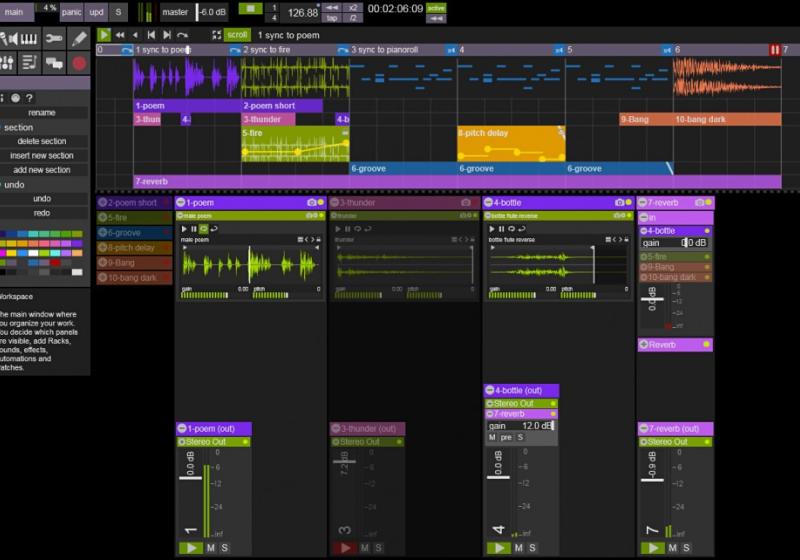The image size is (800, 560).
Task: Select the pencil draw tool
Action: (79, 39)
